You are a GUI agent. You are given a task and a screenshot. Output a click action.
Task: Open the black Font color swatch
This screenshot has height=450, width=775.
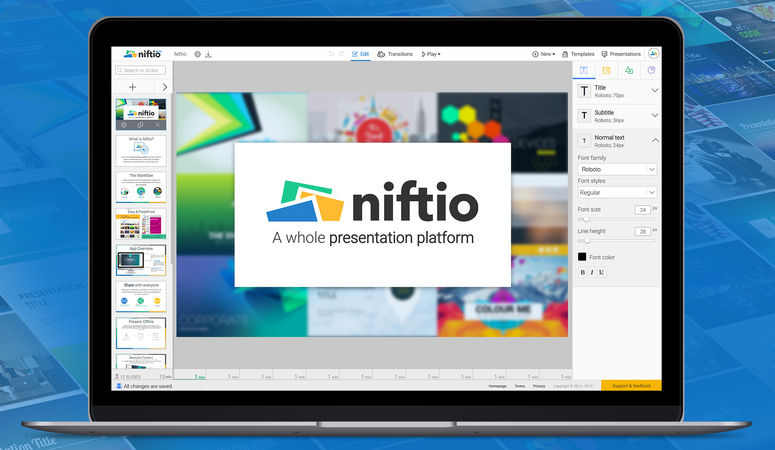pyautogui.click(x=582, y=257)
